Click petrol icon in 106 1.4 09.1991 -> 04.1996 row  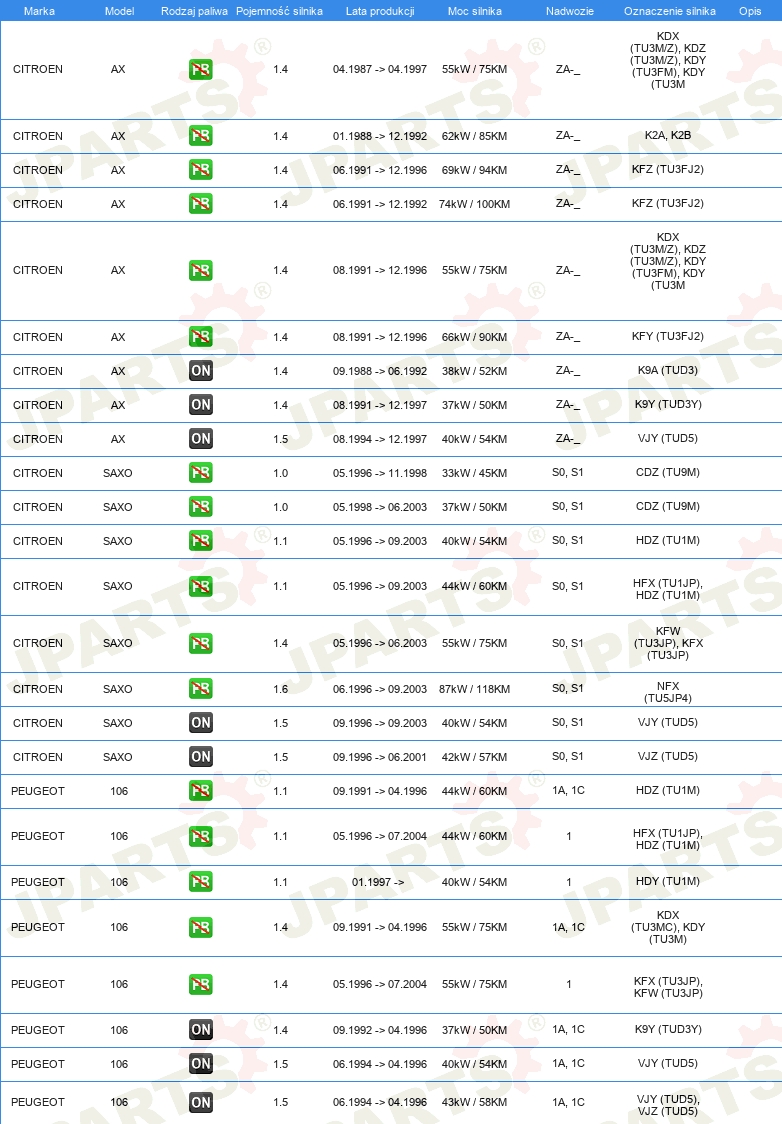[201, 928]
